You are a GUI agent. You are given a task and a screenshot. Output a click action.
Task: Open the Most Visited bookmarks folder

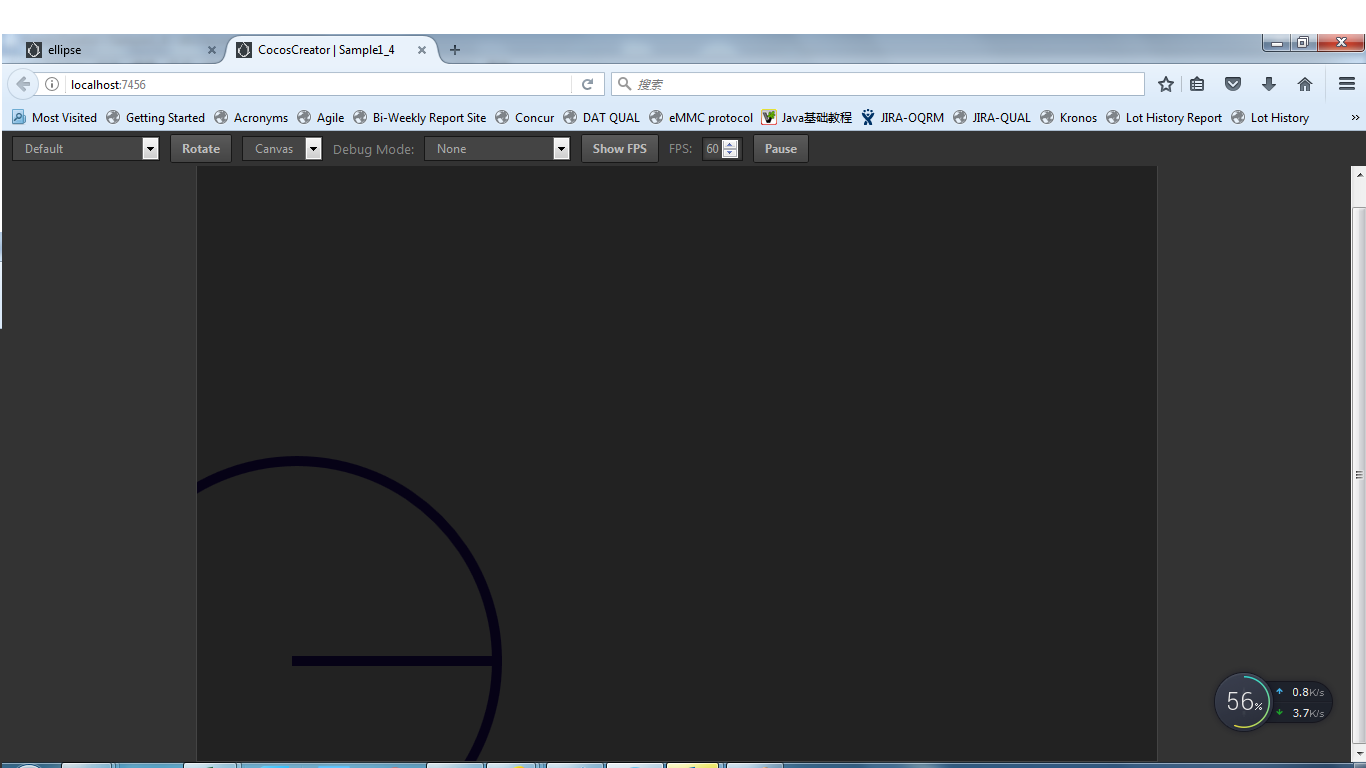55,117
